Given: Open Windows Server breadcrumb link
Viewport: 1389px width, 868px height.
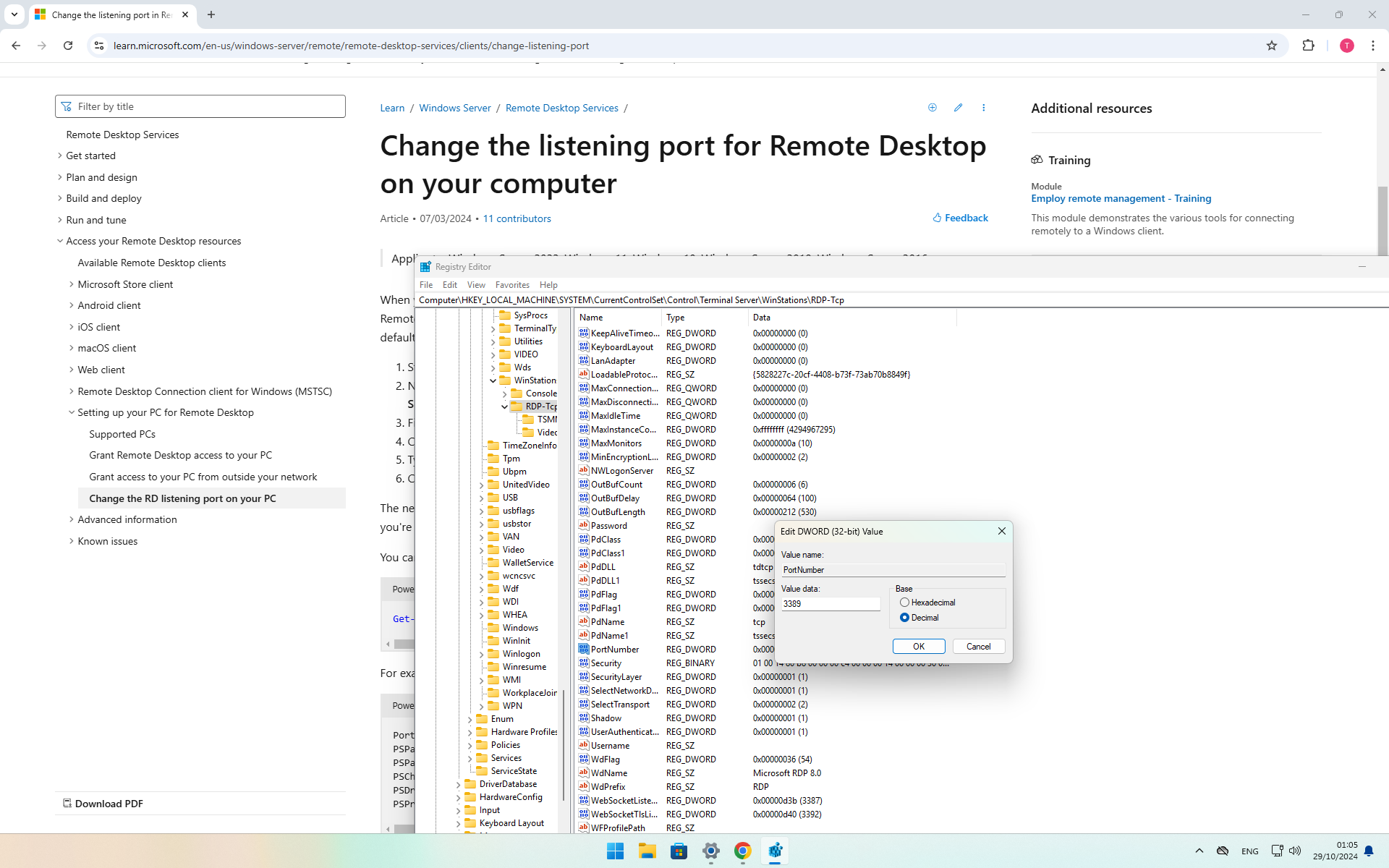Looking at the screenshot, I should point(455,108).
